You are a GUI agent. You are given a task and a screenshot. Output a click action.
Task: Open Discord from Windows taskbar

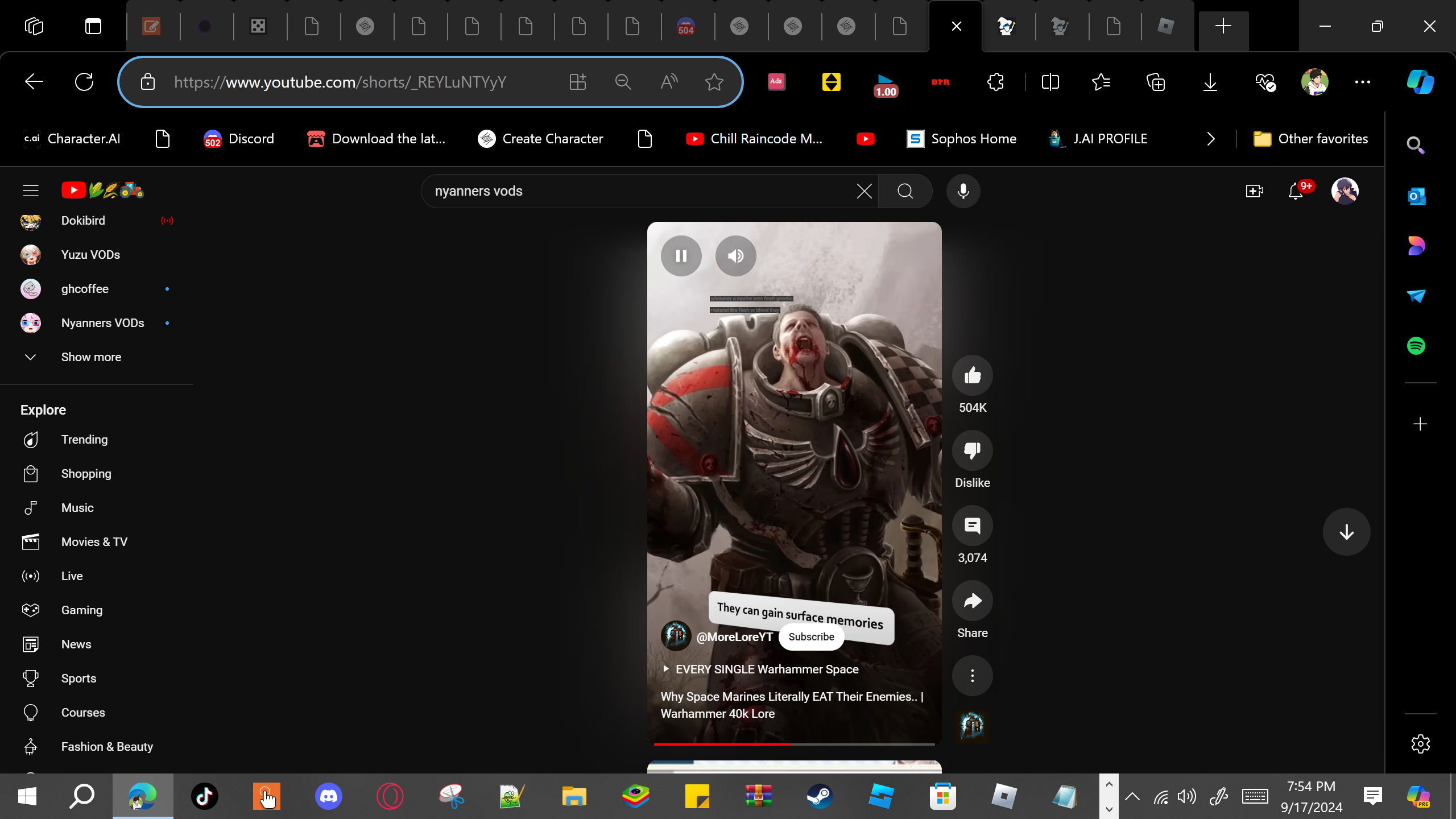tap(328, 796)
